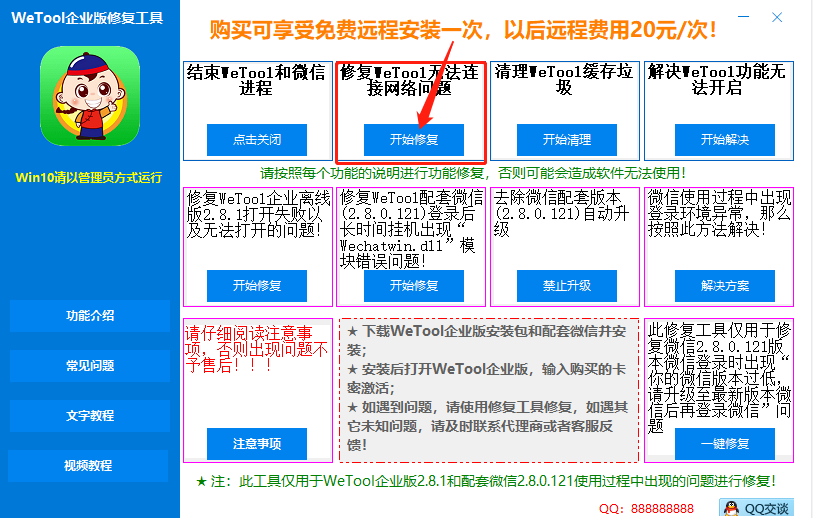Click the 开始解决 button

coord(725,139)
